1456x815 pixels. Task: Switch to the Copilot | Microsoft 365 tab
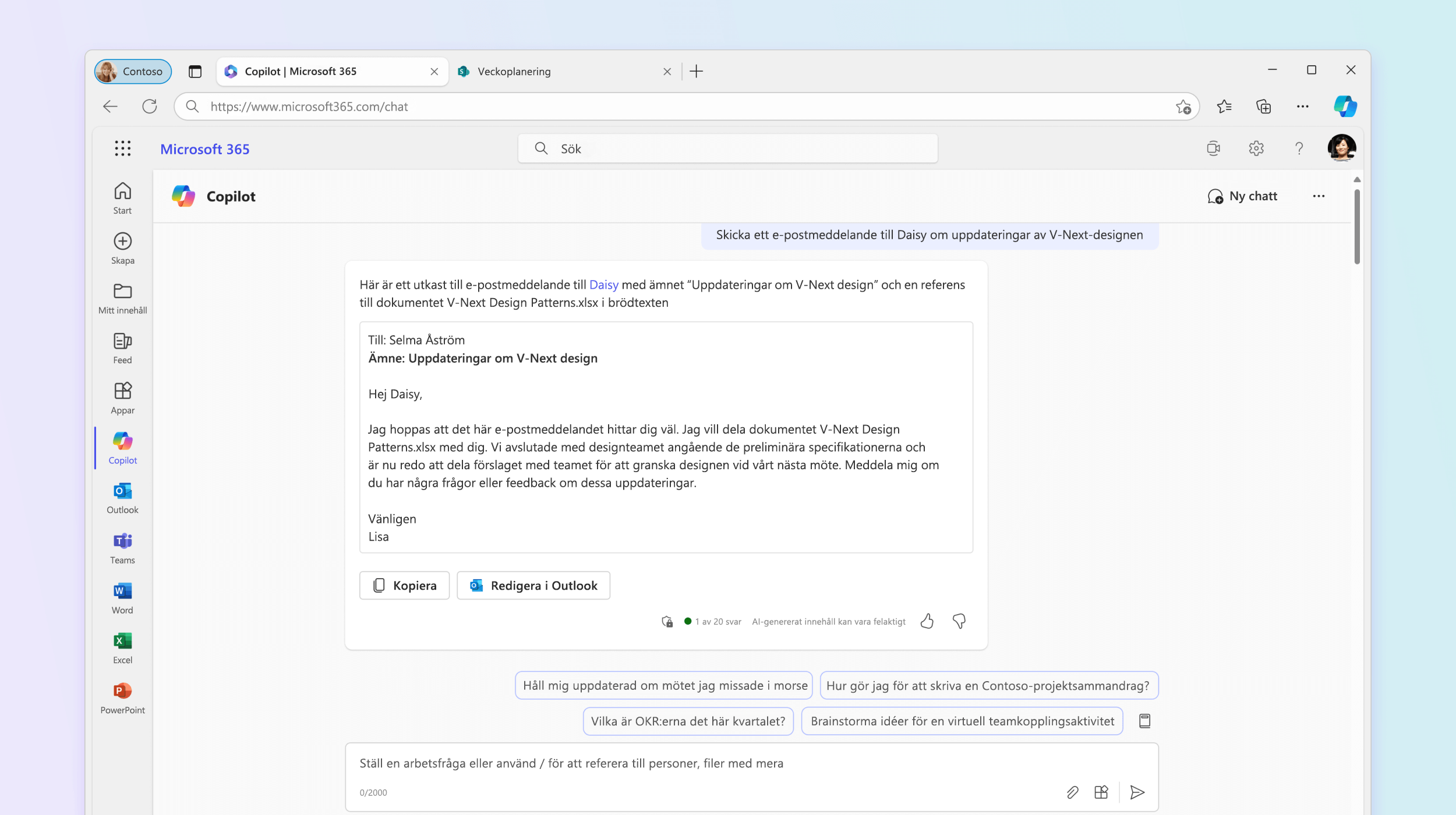[332, 72]
